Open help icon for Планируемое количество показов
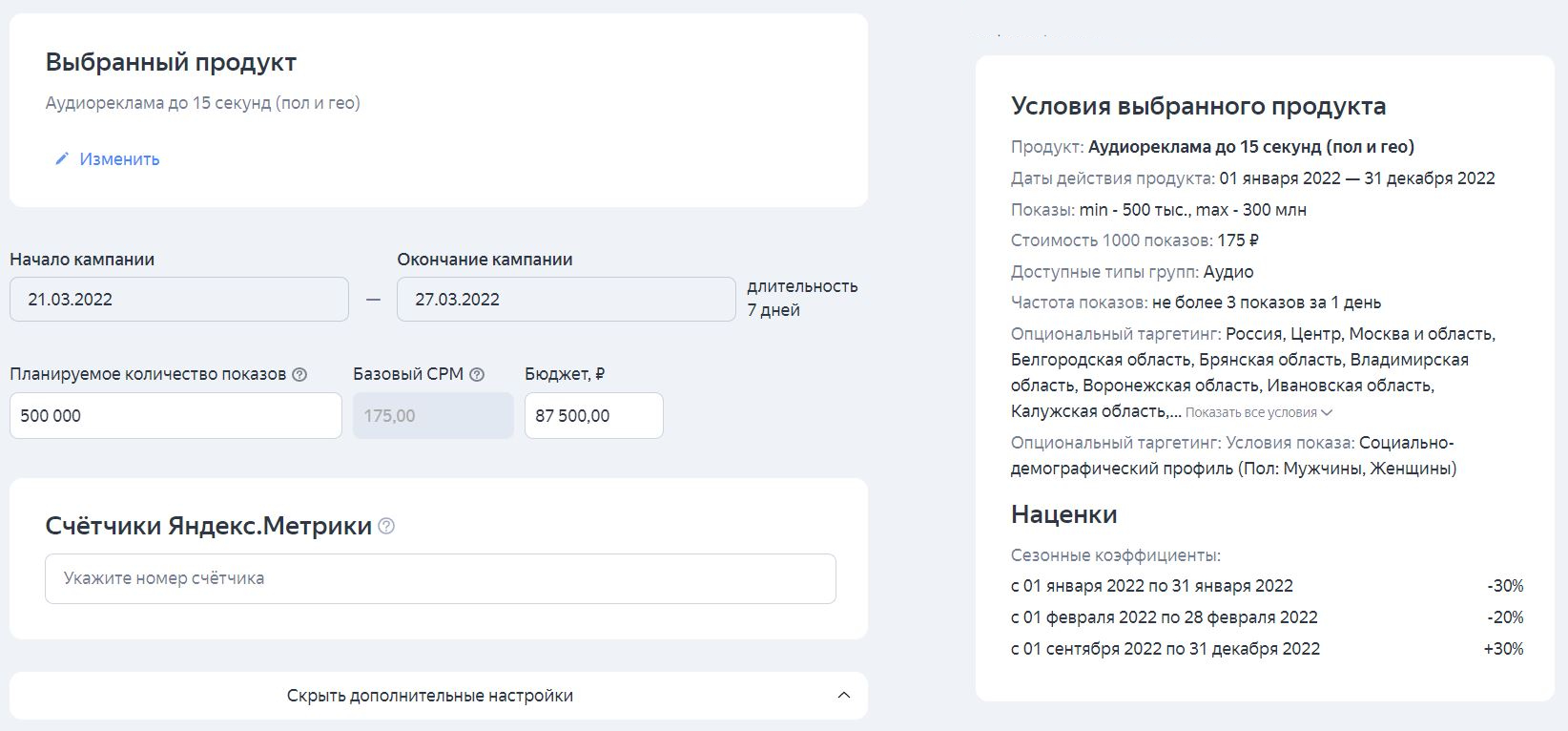This screenshot has height=731, width=1568. click(299, 375)
